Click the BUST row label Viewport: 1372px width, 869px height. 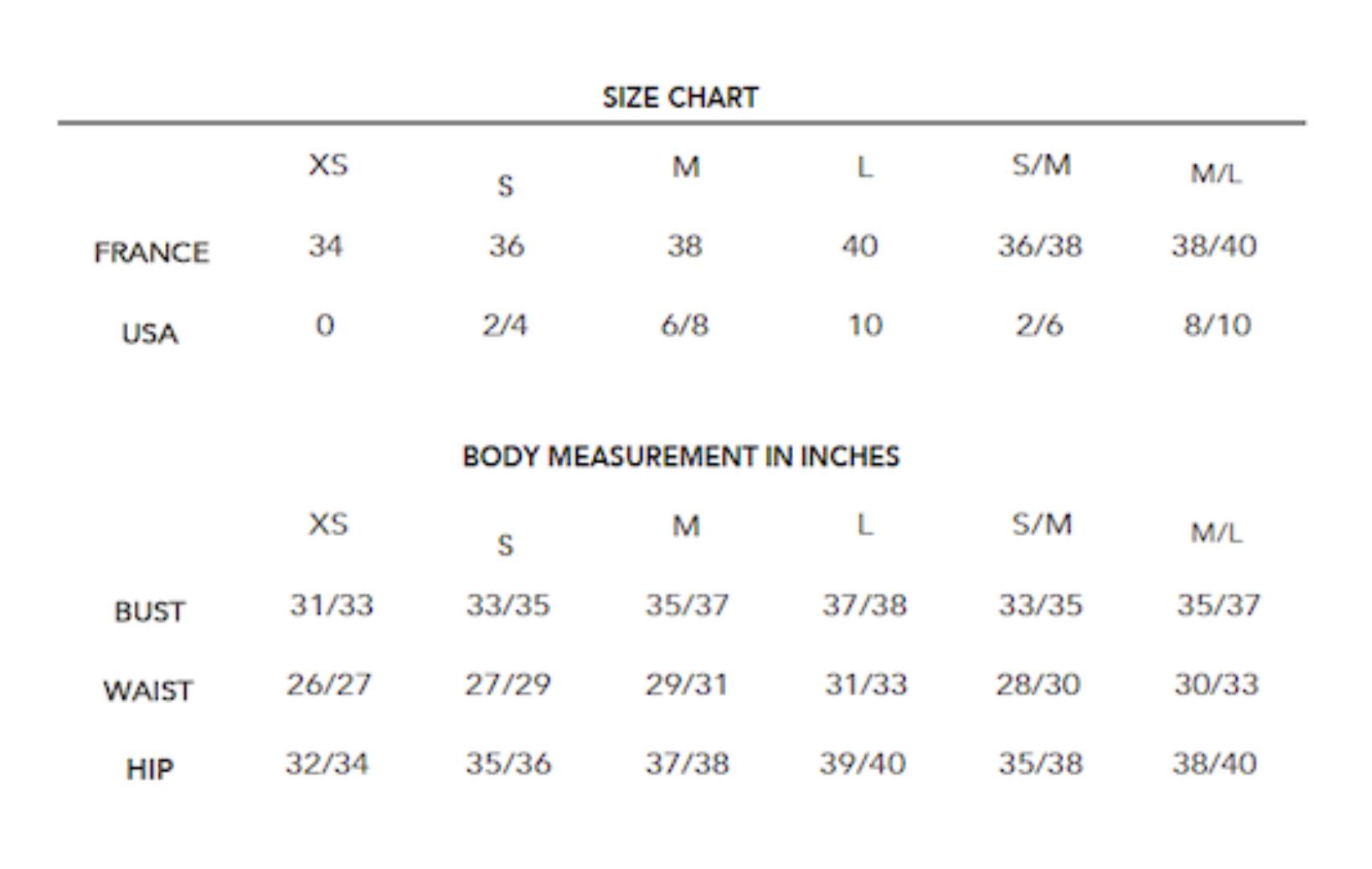[x=149, y=611]
